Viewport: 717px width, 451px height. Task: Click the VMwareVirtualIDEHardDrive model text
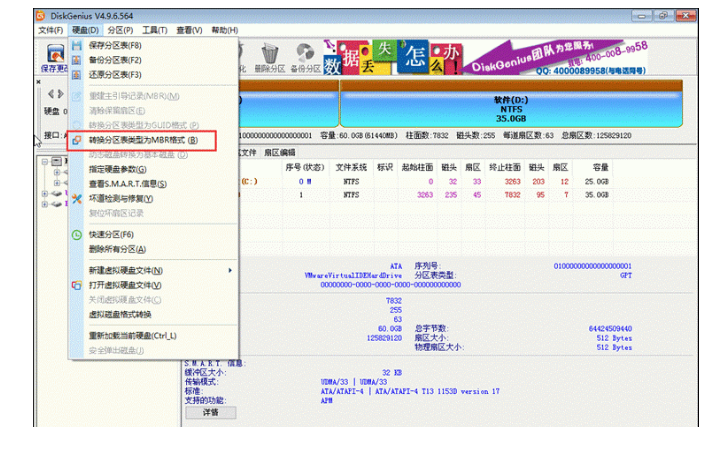coord(353,276)
